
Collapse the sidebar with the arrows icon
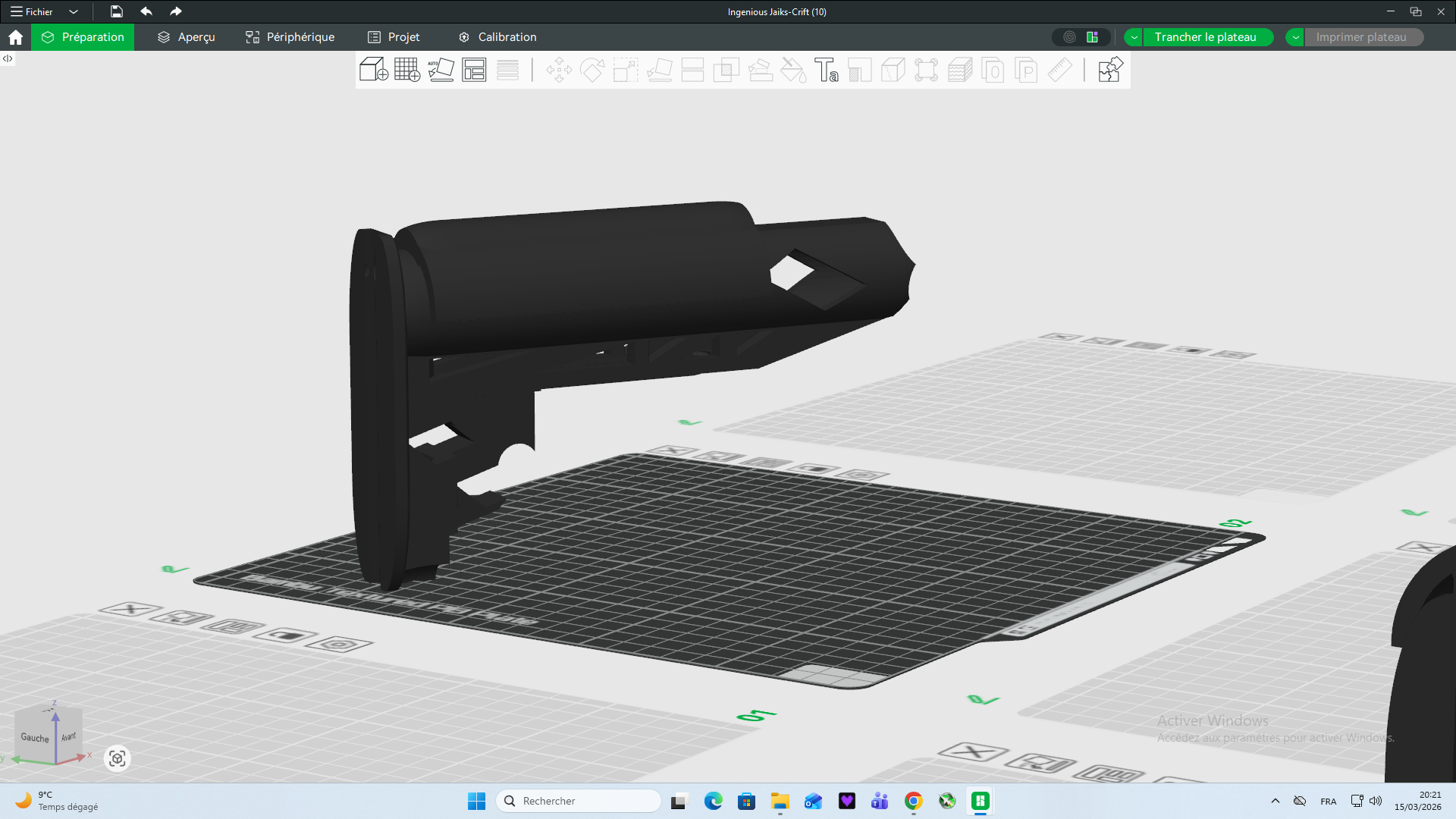[x=8, y=58]
